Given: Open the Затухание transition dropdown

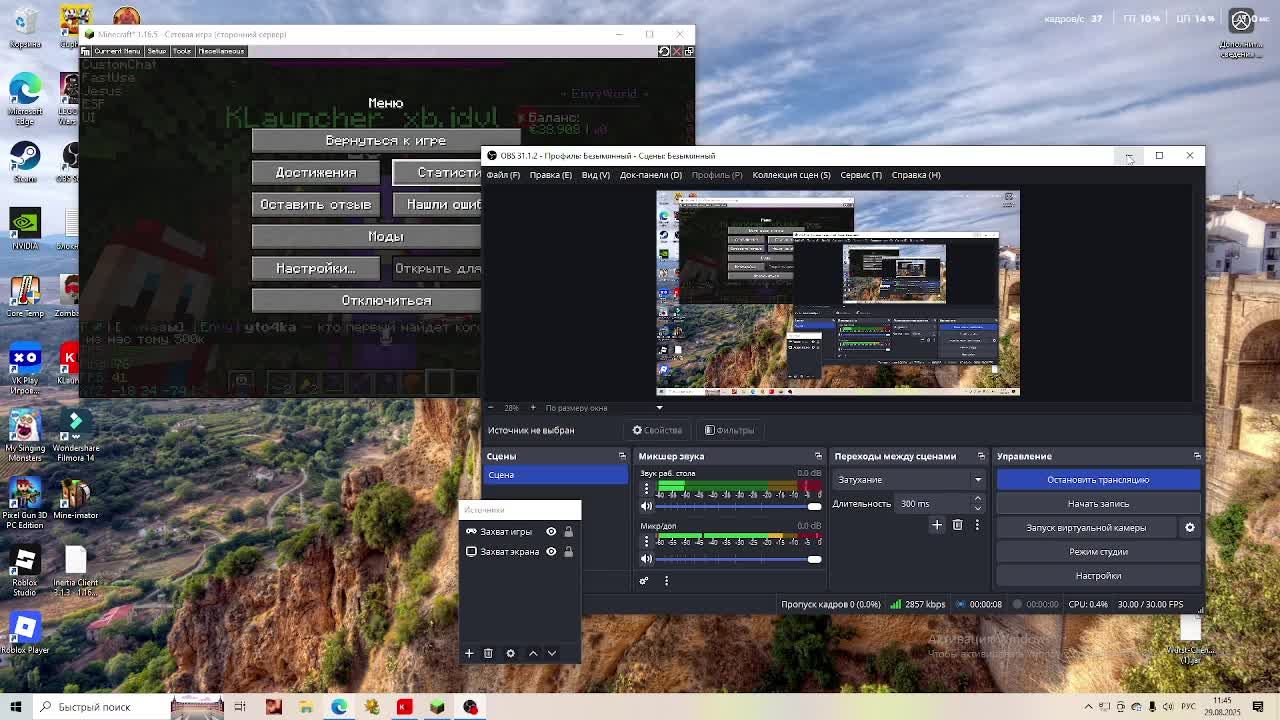Looking at the screenshot, I should pyautogui.click(x=910, y=480).
